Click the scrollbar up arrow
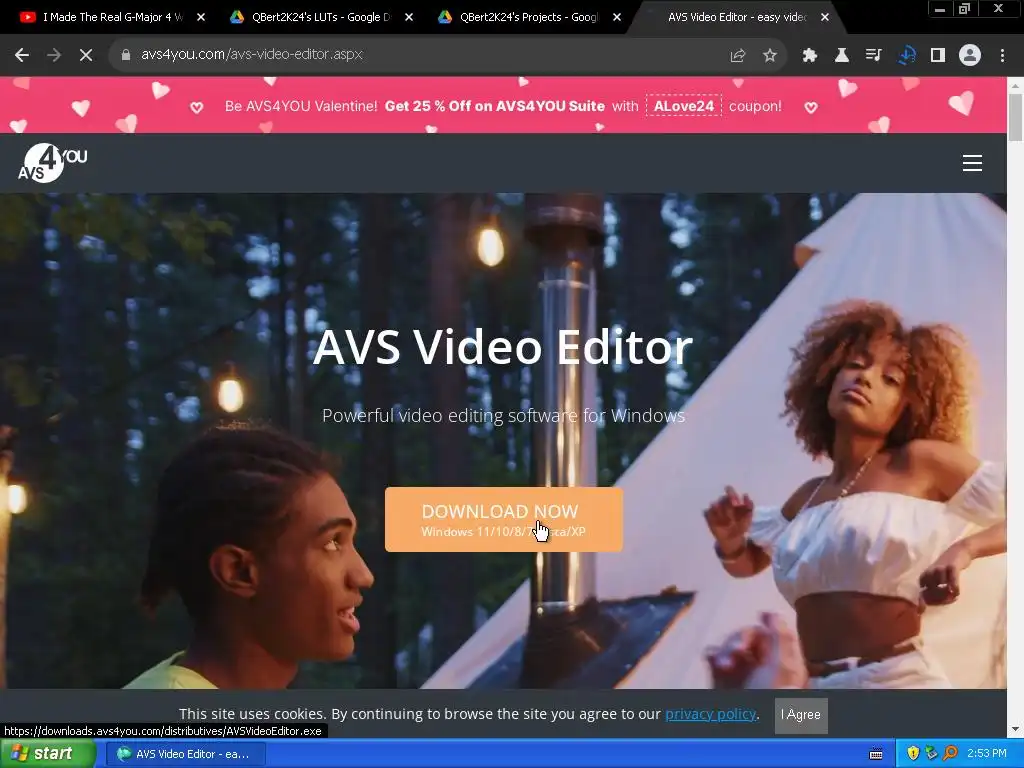Viewport: 1024px width, 768px height. pyautogui.click(x=1016, y=85)
